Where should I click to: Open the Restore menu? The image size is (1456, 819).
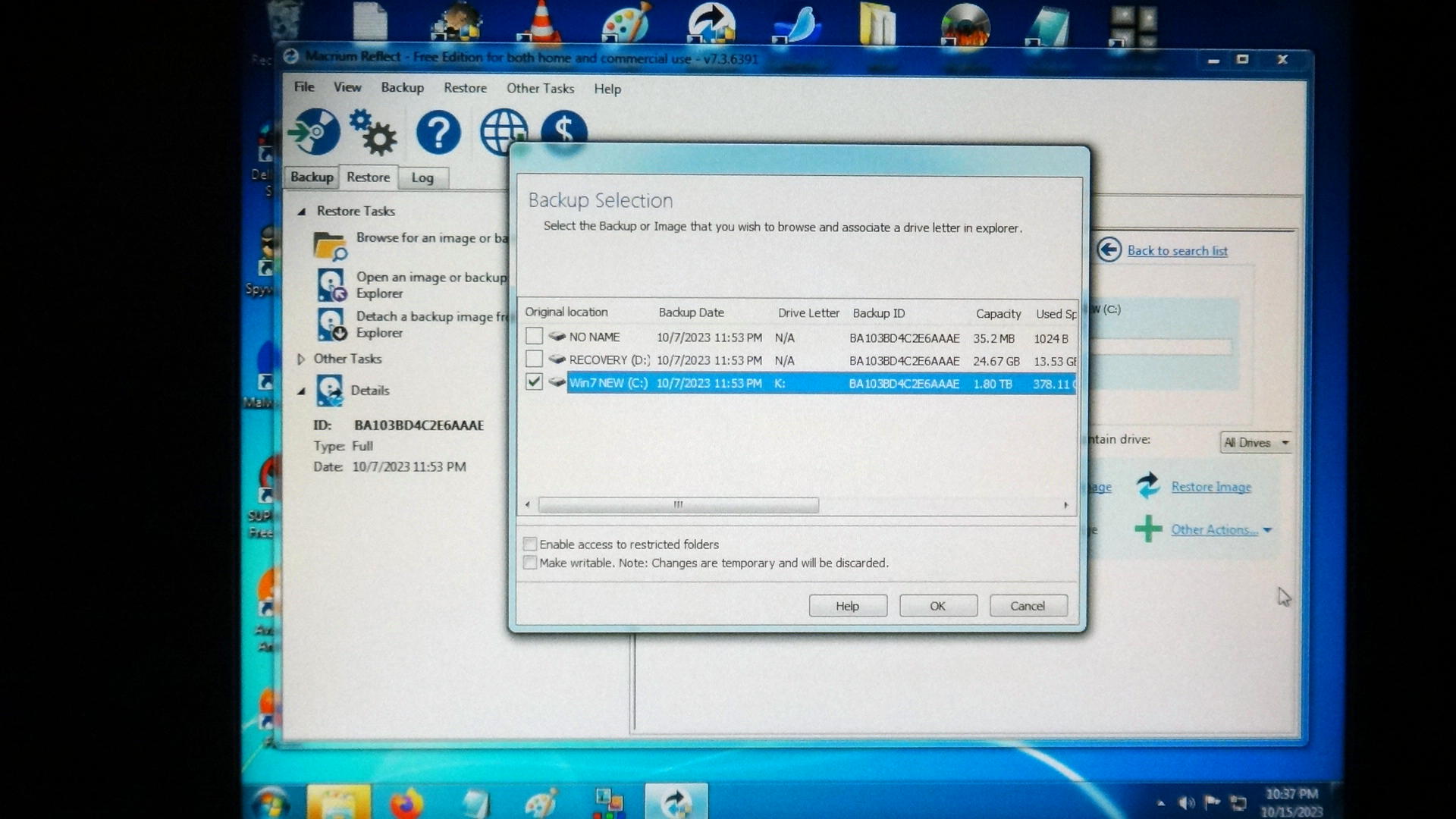pos(465,88)
